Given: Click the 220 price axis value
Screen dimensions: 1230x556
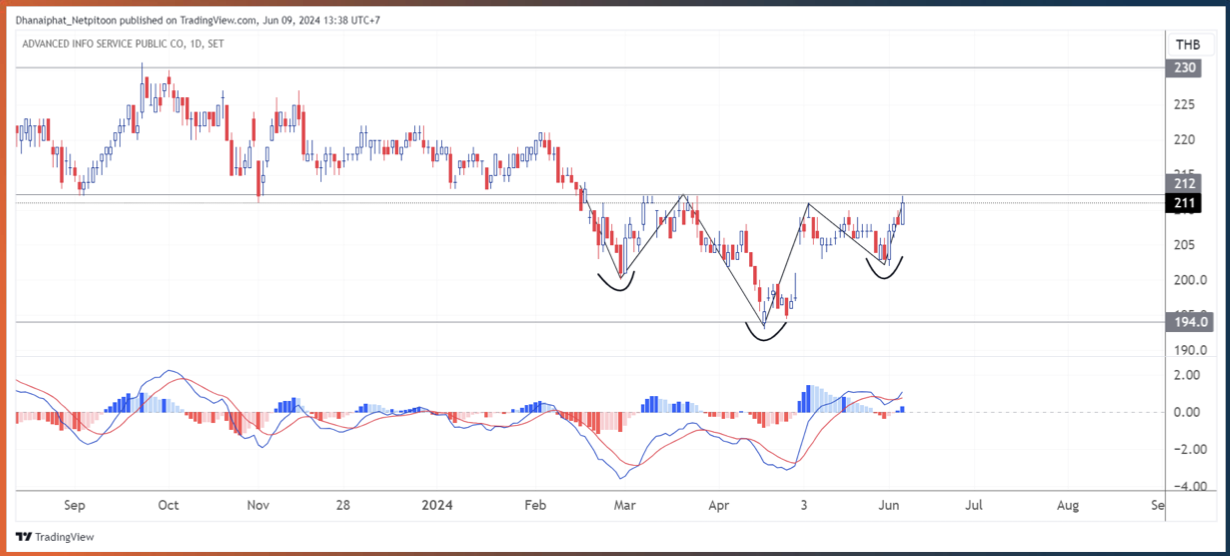Looking at the screenshot, I should click(x=1185, y=140).
